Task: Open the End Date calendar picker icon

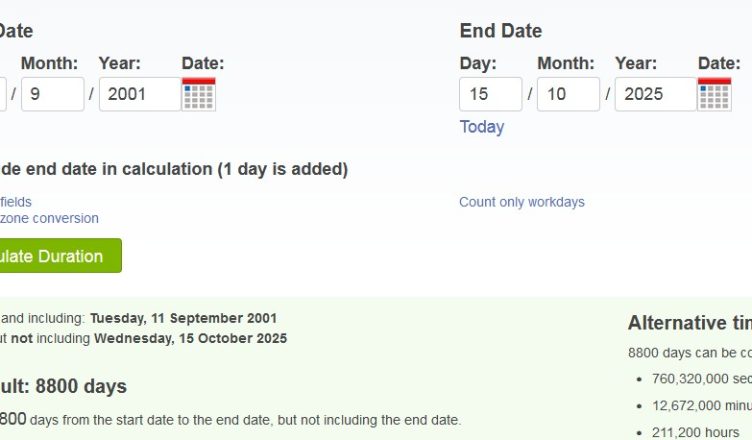Action: [x=714, y=94]
